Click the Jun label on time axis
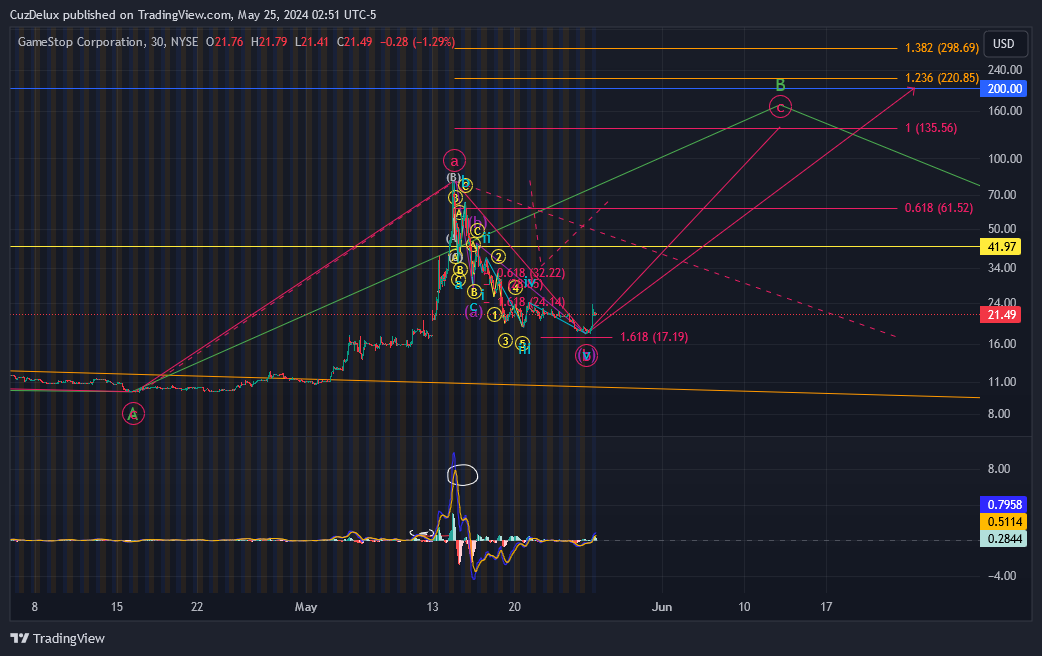 click(662, 607)
